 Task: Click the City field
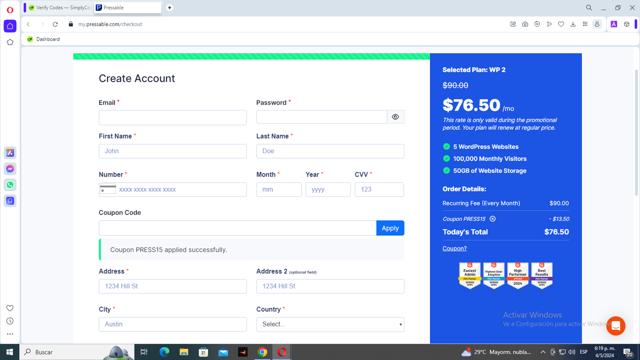point(173,324)
